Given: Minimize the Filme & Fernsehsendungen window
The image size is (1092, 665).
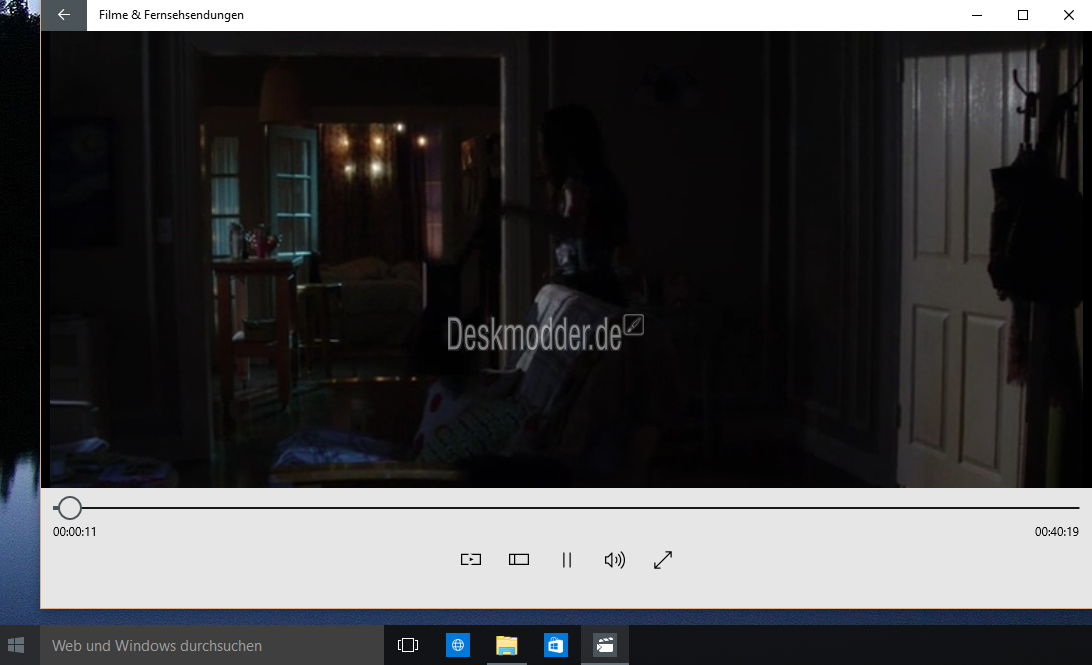Looking at the screenshot, I should click(977, 15).
